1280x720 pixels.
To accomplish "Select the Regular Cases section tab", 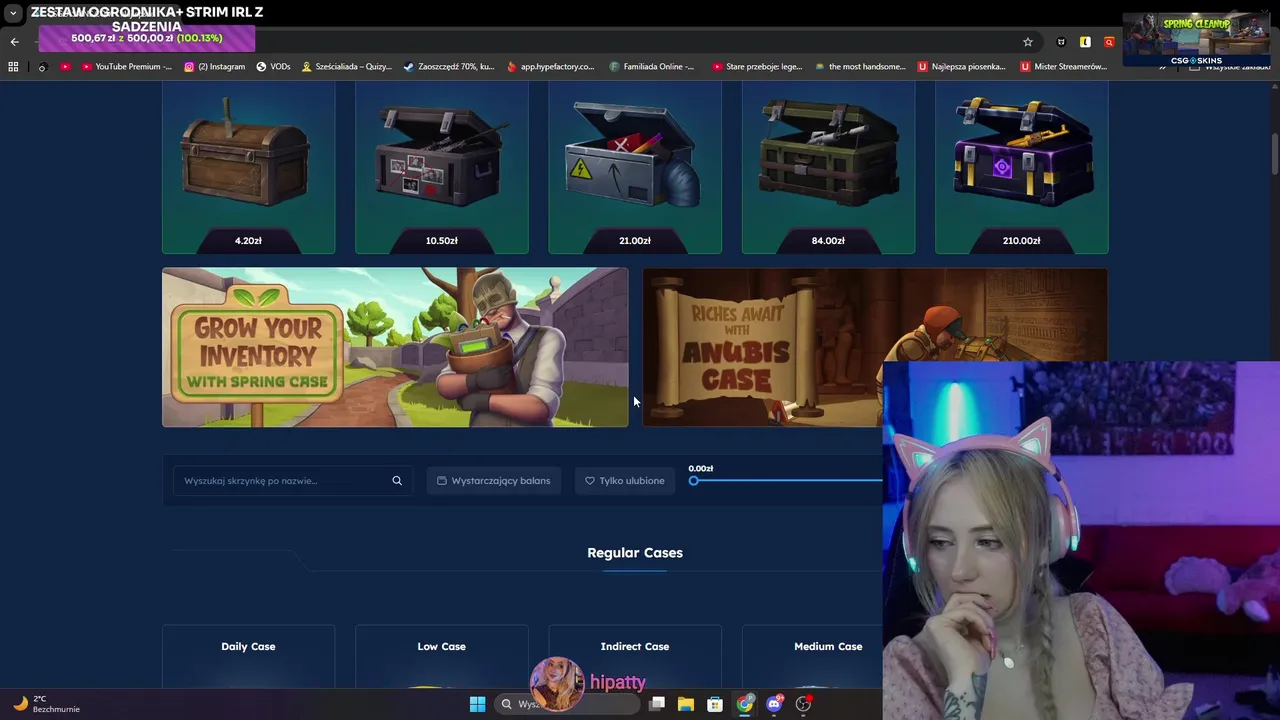I will [635, 553].
